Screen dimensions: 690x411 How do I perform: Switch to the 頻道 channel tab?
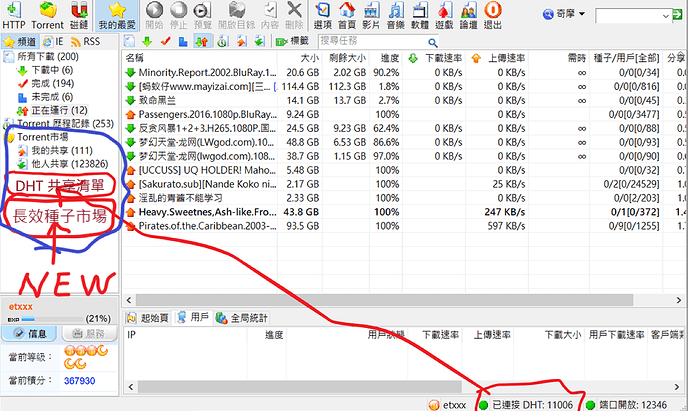coord(20,42)
